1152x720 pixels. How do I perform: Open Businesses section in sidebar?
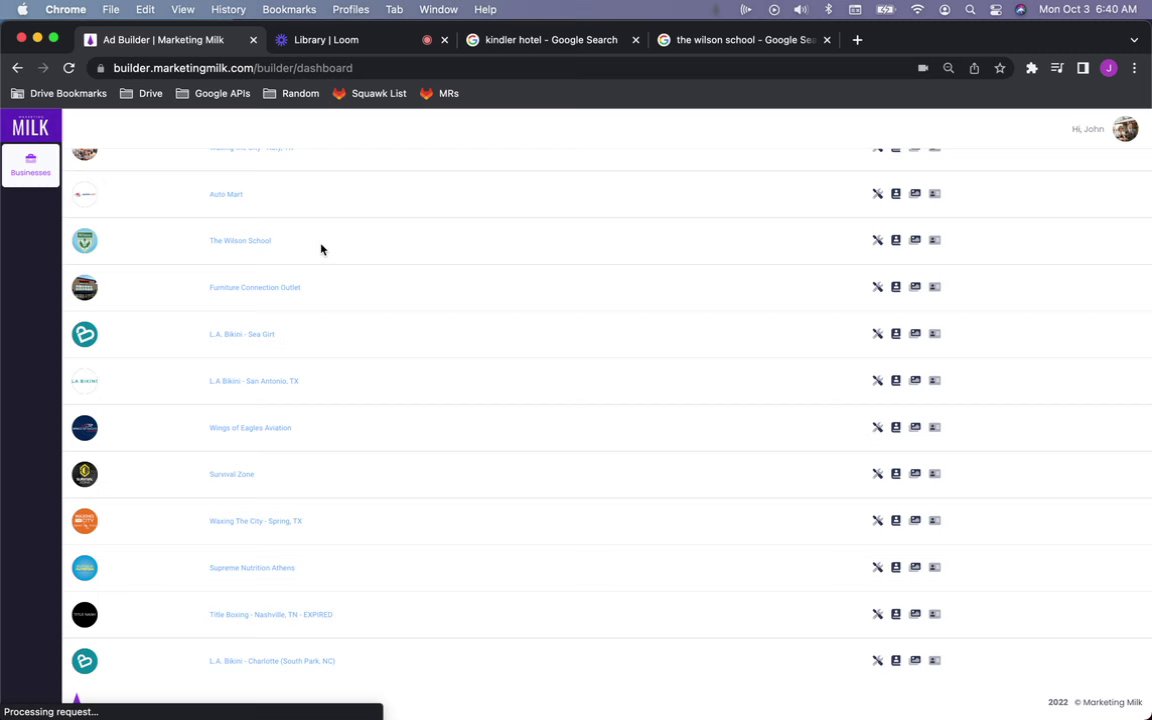[x=31, y=165]
